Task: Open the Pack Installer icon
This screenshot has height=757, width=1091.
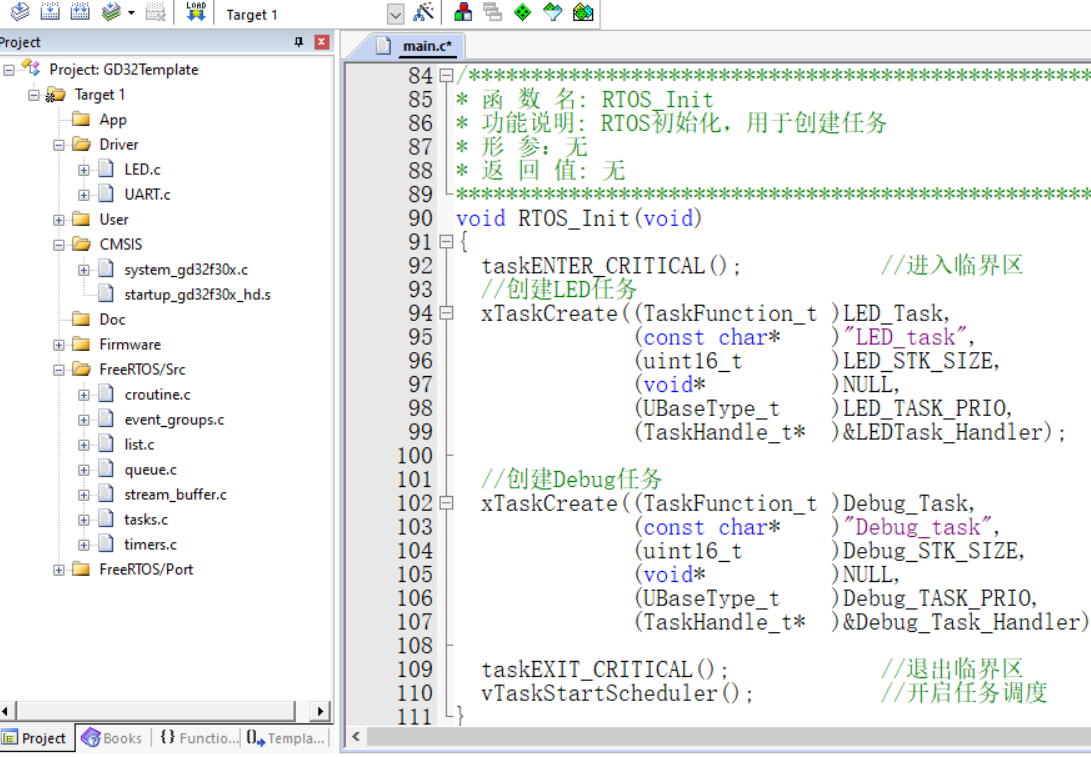Action: click(x=583, y=12)
